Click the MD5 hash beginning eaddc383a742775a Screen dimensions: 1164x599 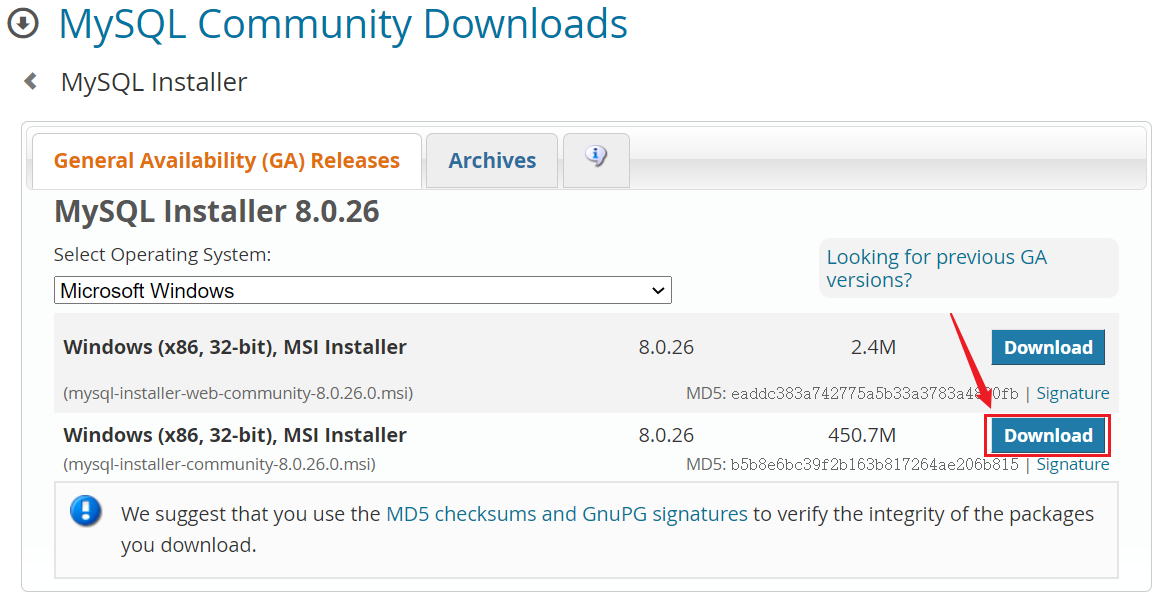(x=874, y=393)
